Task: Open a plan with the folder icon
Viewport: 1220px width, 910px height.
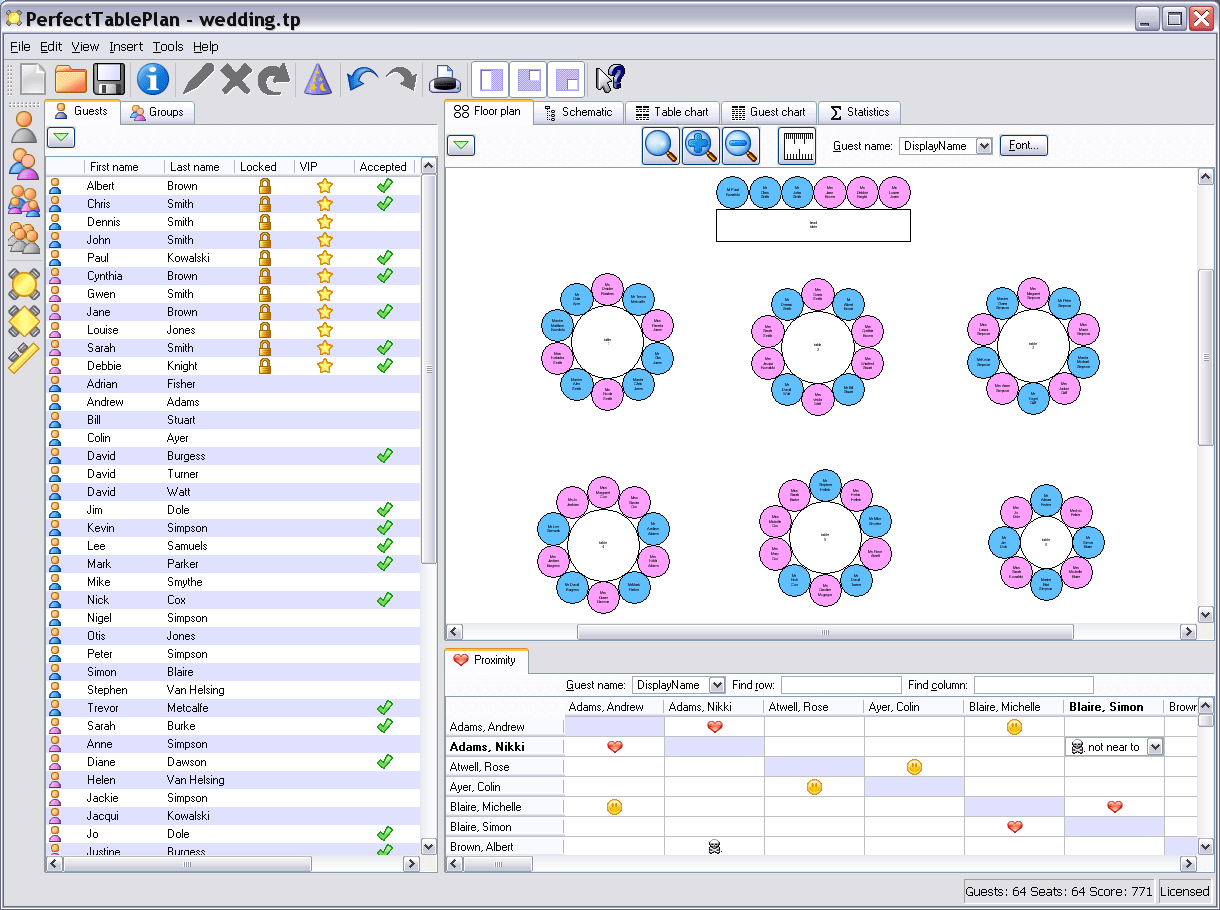Action: 71,79
